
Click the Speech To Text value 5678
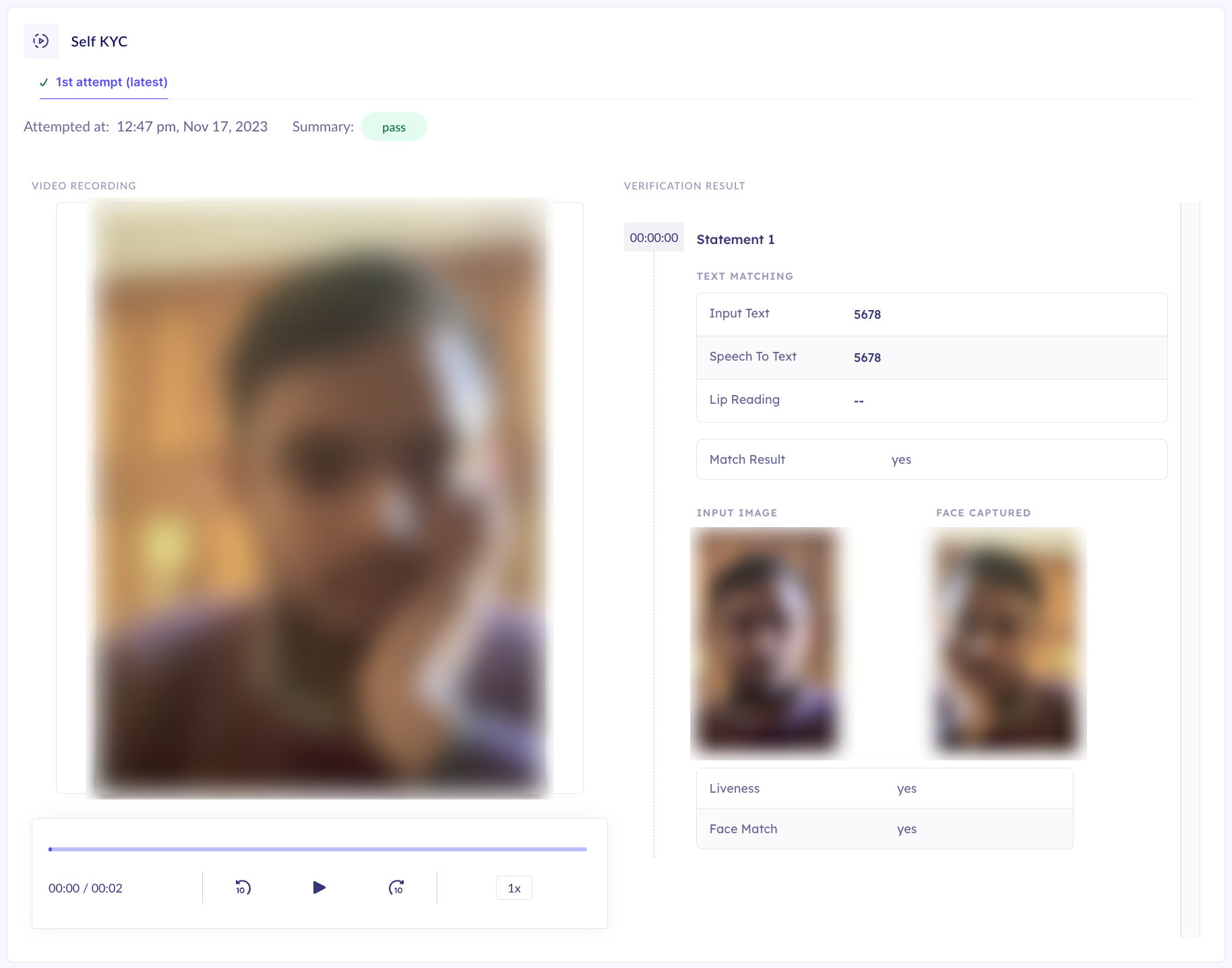pyautogui.click(x=867, y=357)
